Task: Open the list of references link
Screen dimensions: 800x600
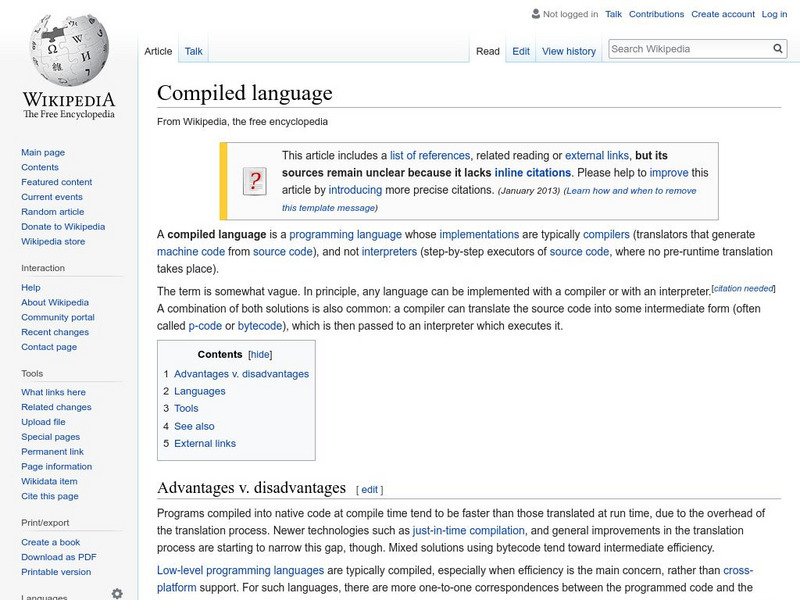Action: coord(430,156)
